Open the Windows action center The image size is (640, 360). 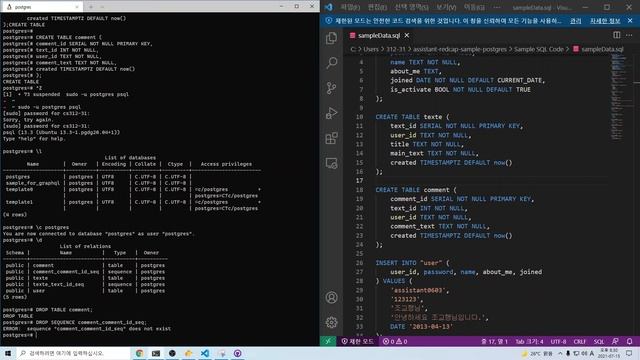pos(629,353)
